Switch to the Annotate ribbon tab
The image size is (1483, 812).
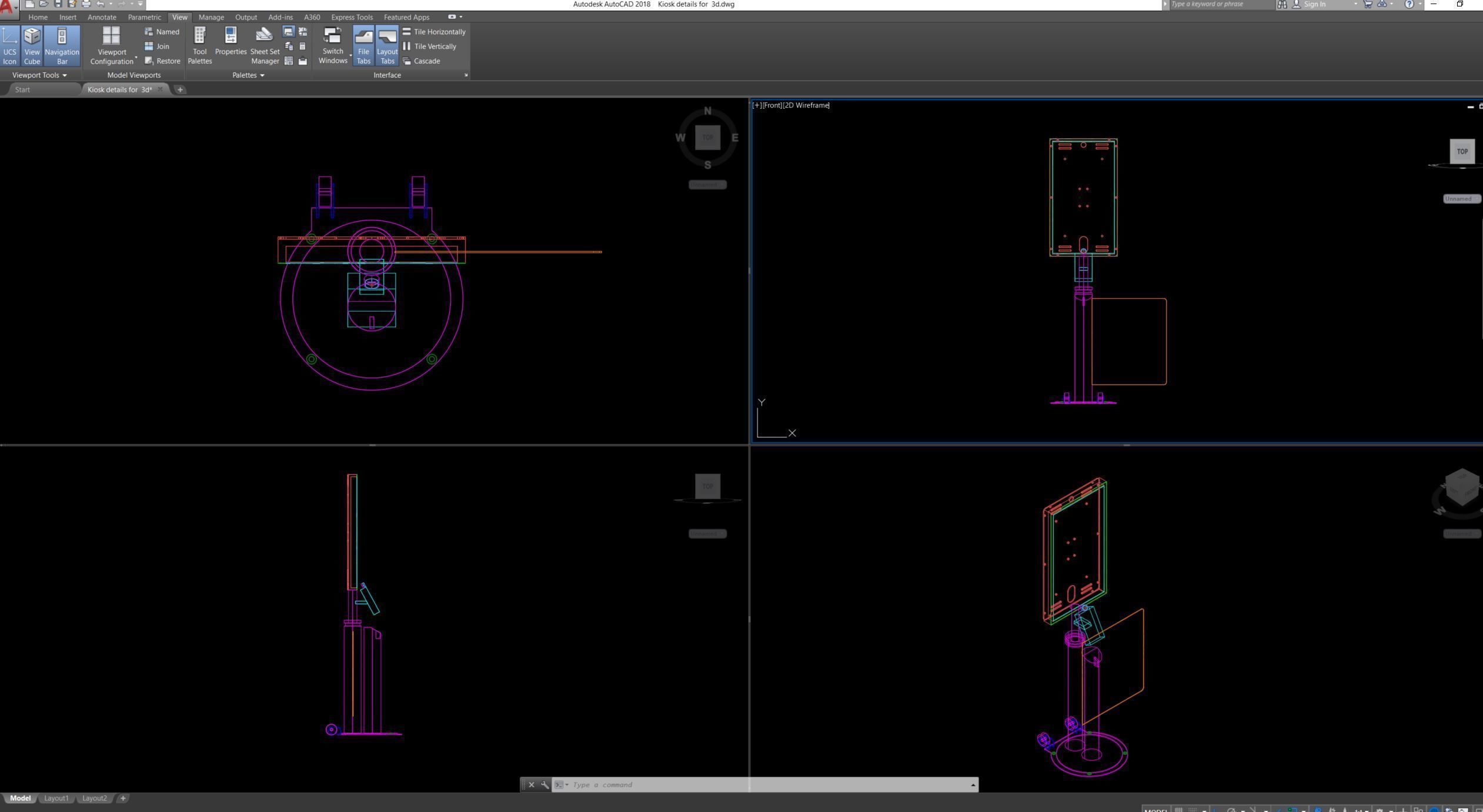[x=102, y=17]
